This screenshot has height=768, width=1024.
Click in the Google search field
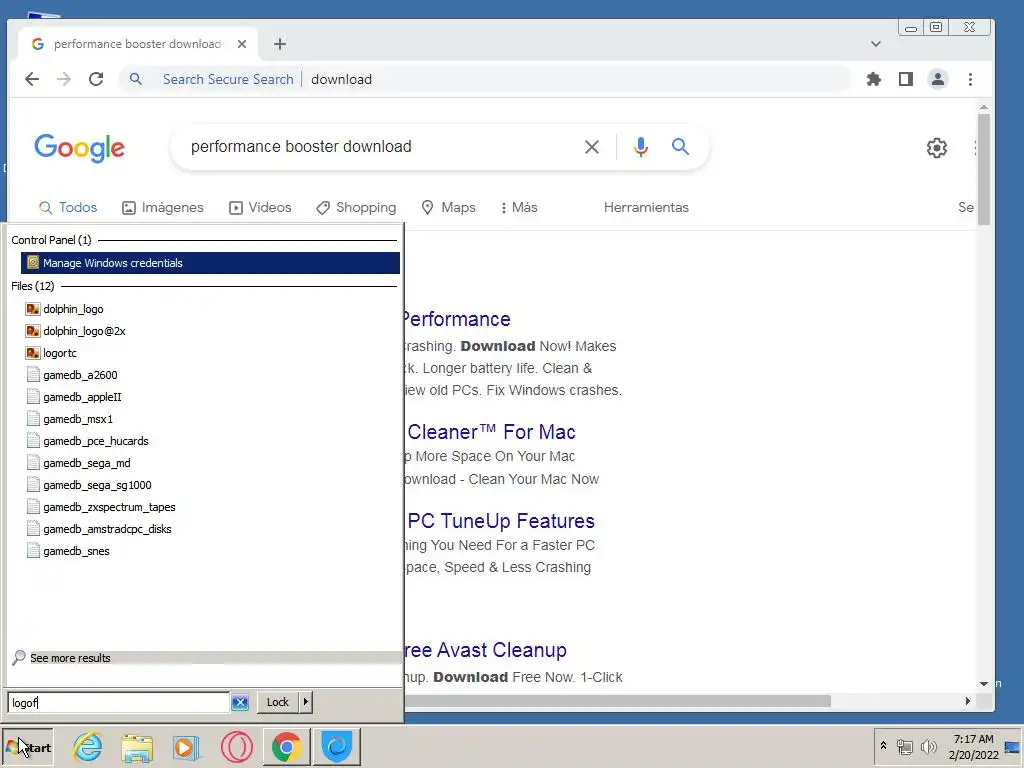click(x=379, y=147)
